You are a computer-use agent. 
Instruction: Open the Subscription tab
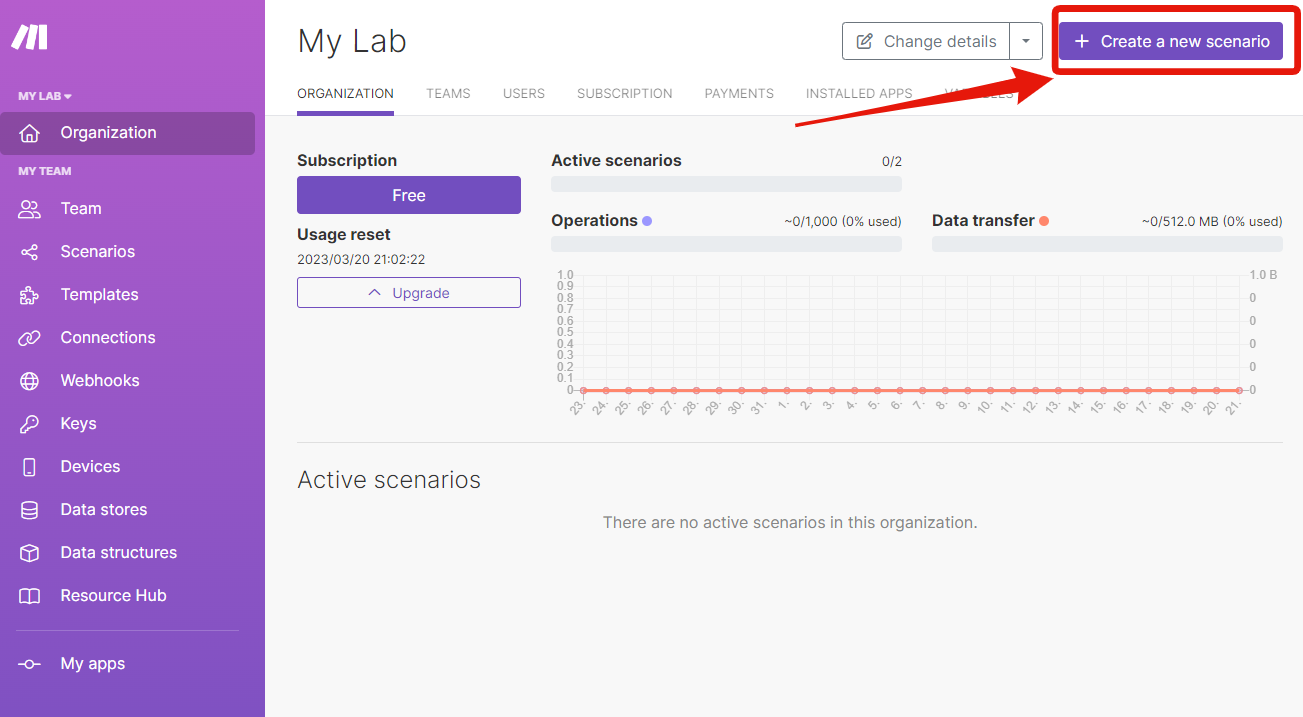click(624, 93)
